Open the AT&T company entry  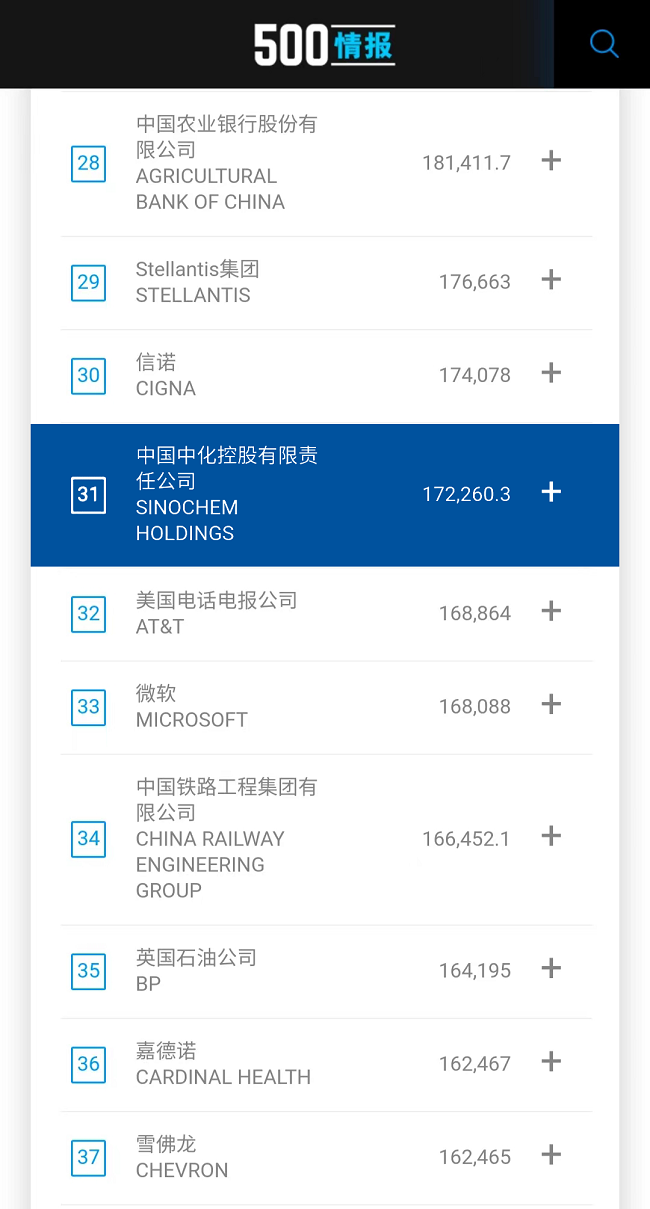pyautogui.click(x=217, y=613)
